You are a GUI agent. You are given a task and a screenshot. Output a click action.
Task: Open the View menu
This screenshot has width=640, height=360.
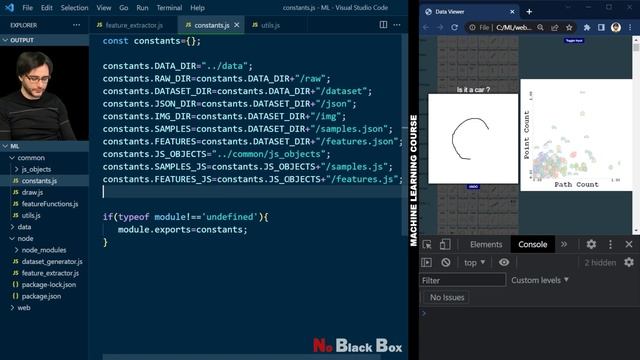coord(104,8)
